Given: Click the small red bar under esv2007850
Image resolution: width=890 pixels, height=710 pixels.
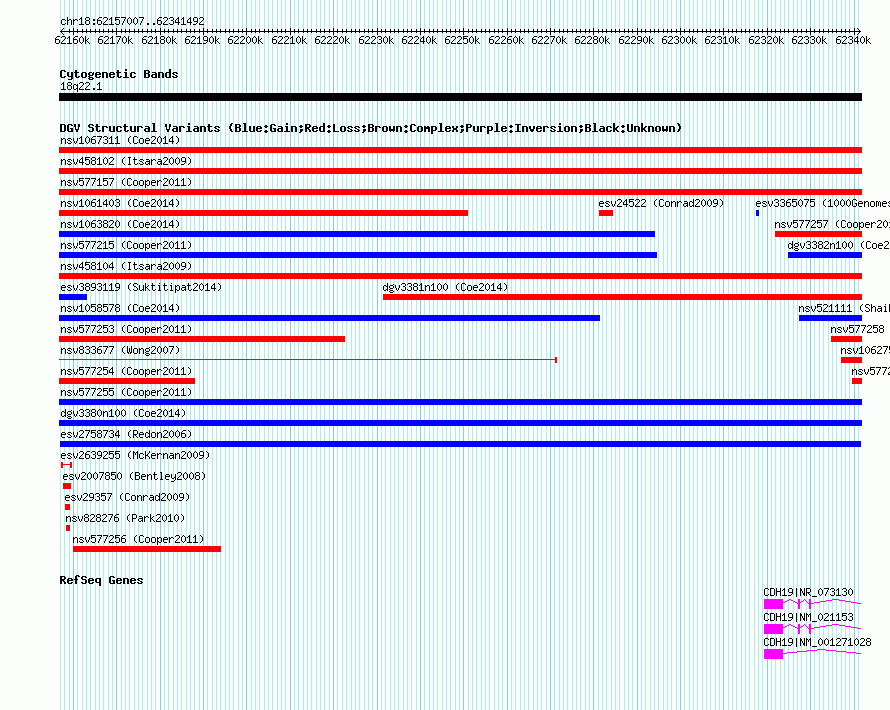Looking at the screenshot, I should (67, 486).
